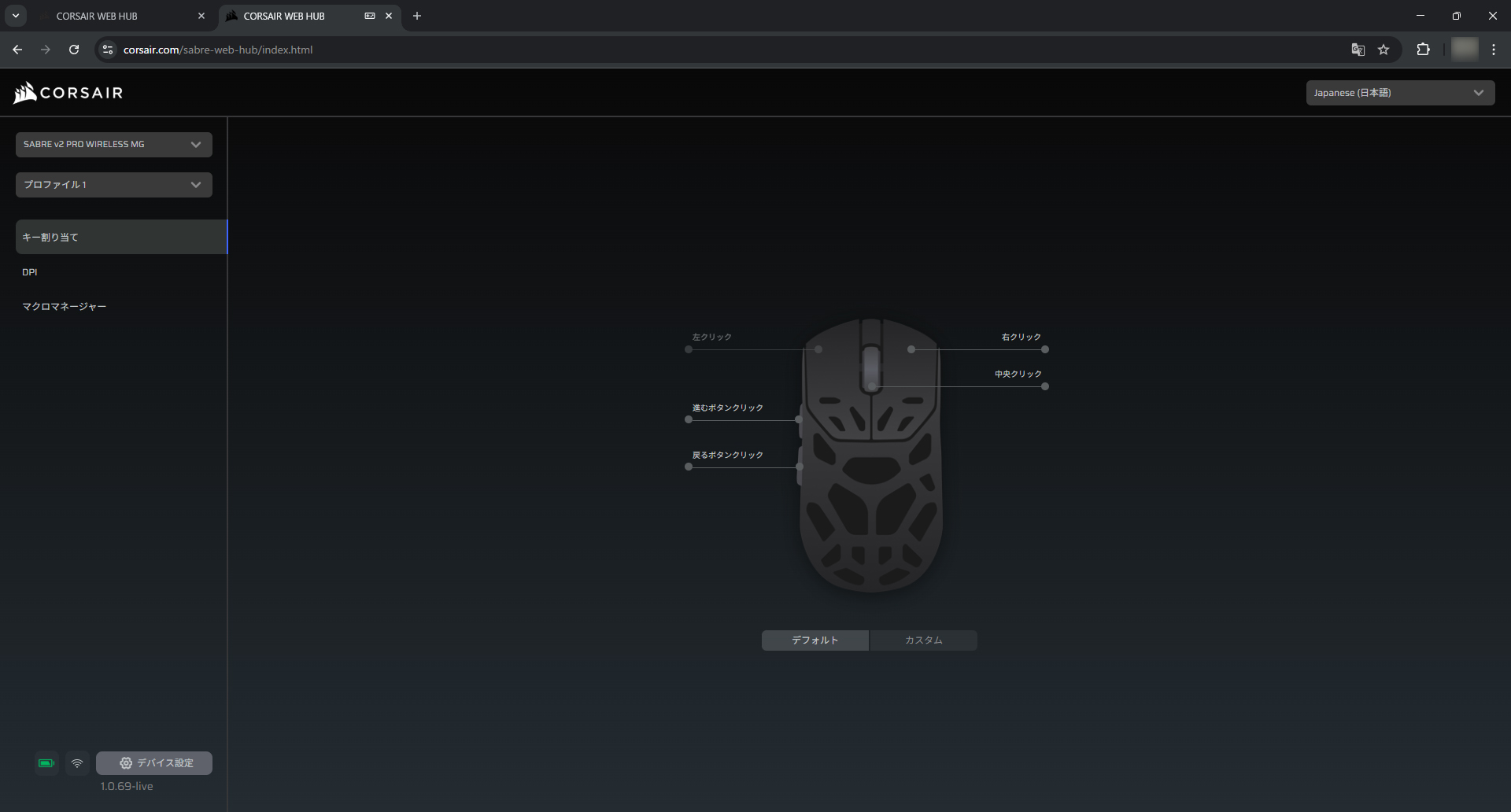The width and height of the screenshot is (1511, 812).
Task: Open the SABRE v2 PRO WIRELESS MG device dropdown
Action: (x=113, y=144)
